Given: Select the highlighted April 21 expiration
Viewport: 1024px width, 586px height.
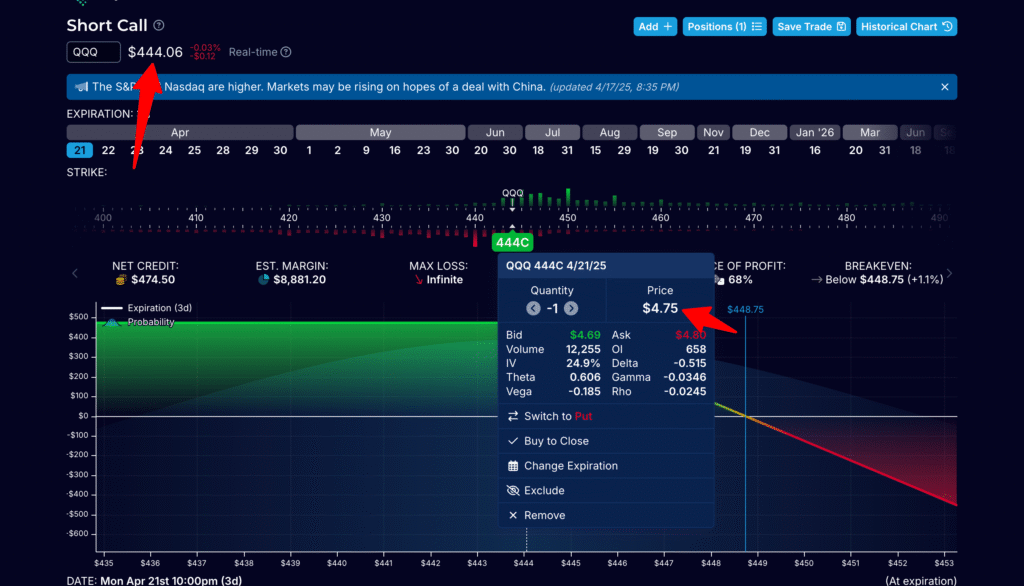Looking at the screenshot, I should 80,150.
